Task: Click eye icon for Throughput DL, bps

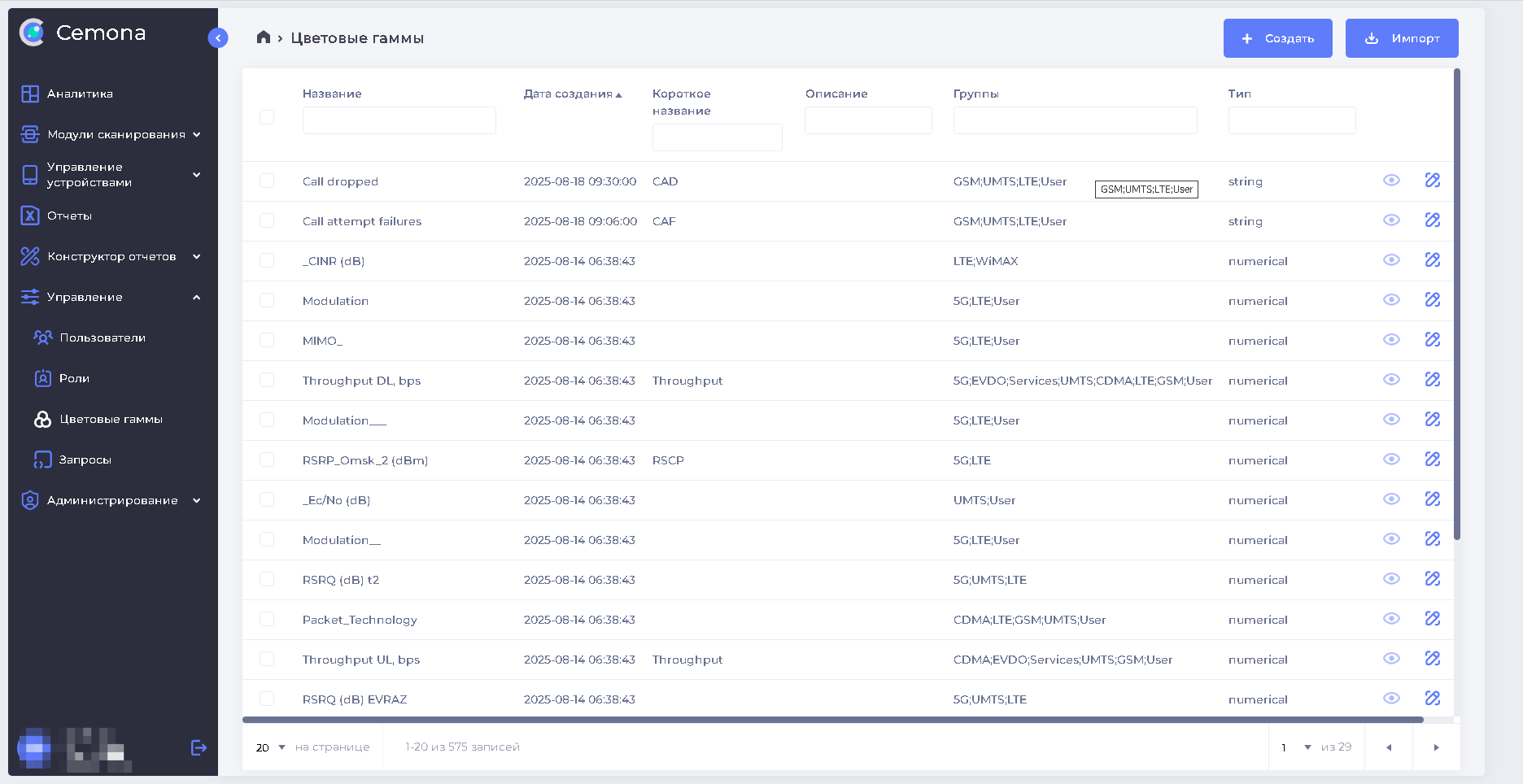Action: (1391, 380)
